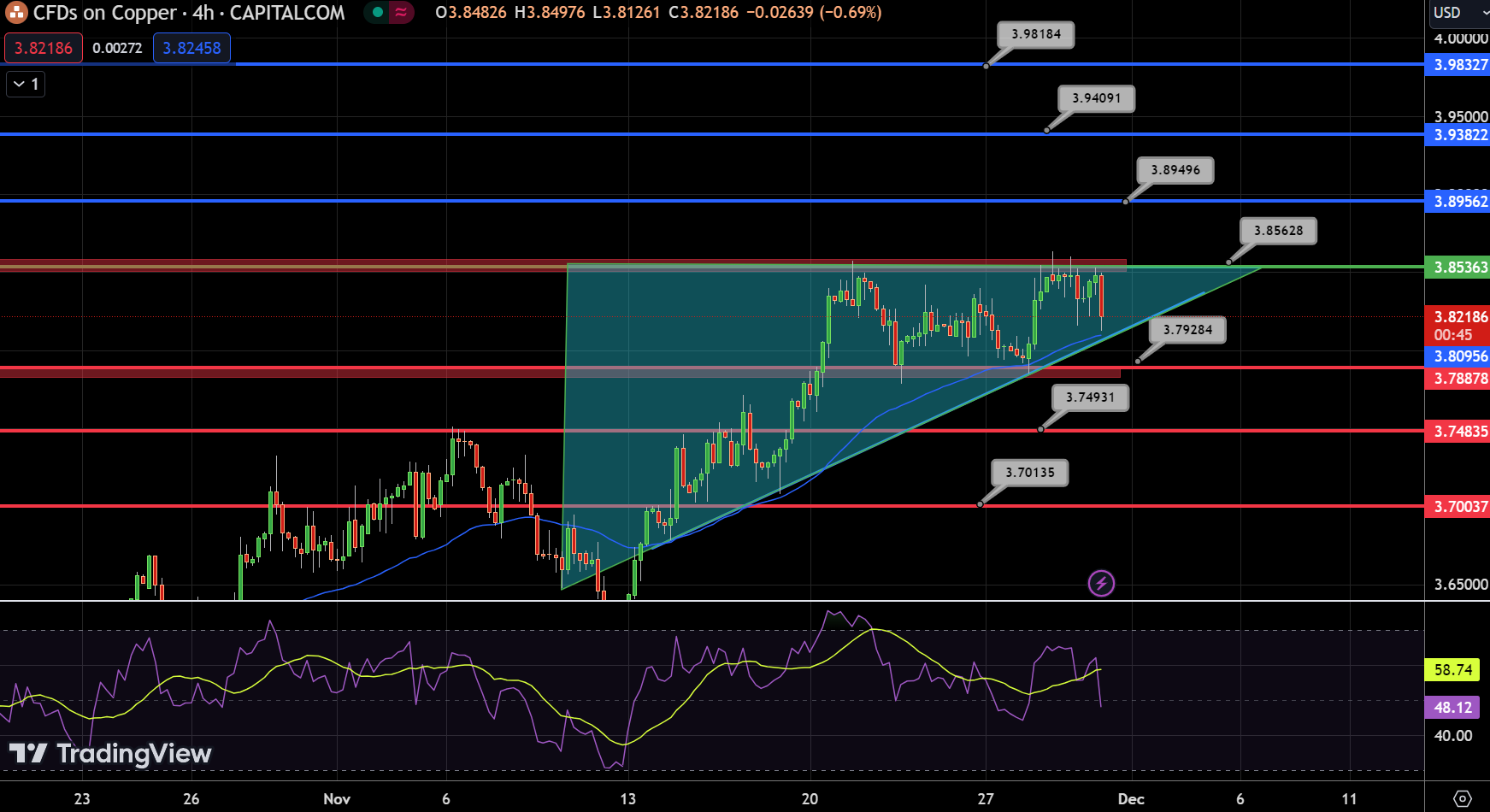Select the 3.89496 price callout label
Screen dimensions: 1490x812
1175,170
